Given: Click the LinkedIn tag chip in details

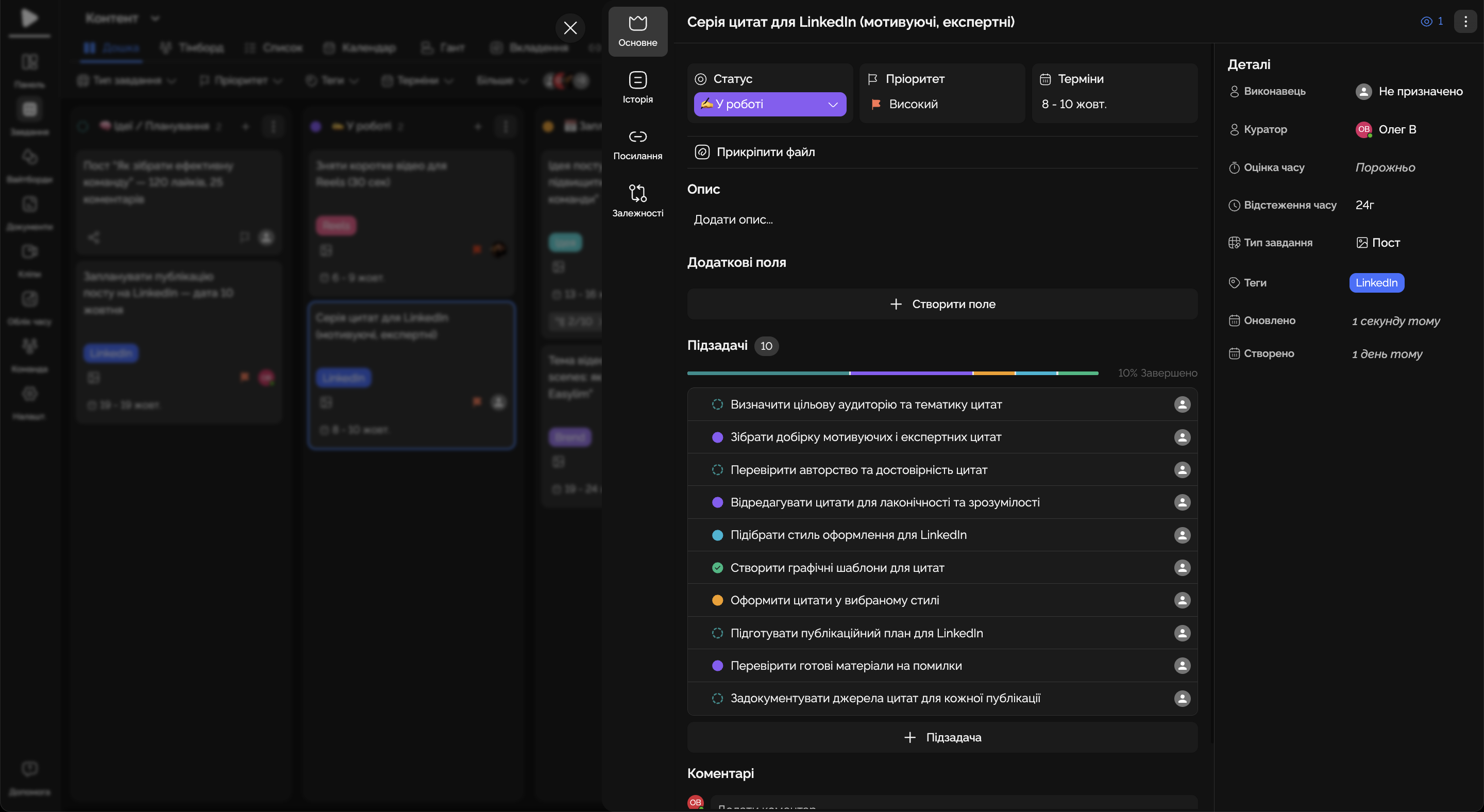Looking at the screenshot, I should [1376, 283].
